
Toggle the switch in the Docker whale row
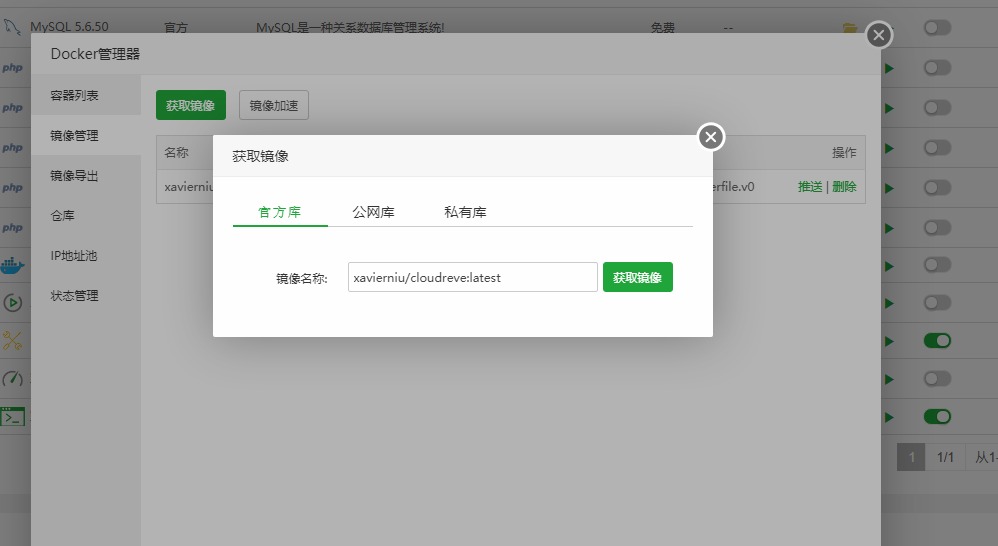(x=938, y=265)
